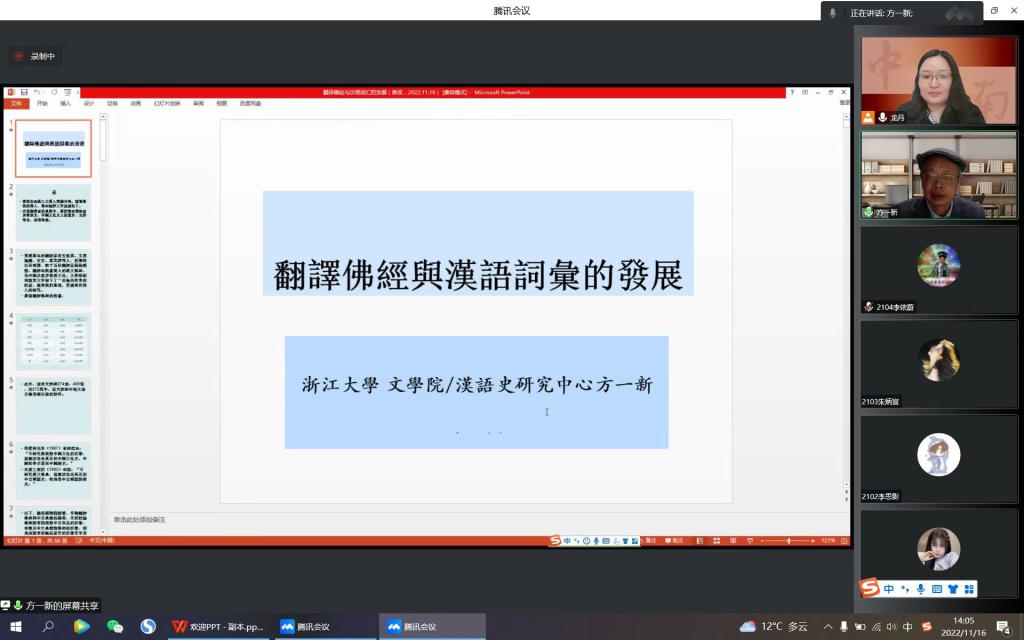Image resolution: width=1024 pixels, height=640 pixels.
Task: Open the zoom level 121% selector
Action: coord(827,541)
